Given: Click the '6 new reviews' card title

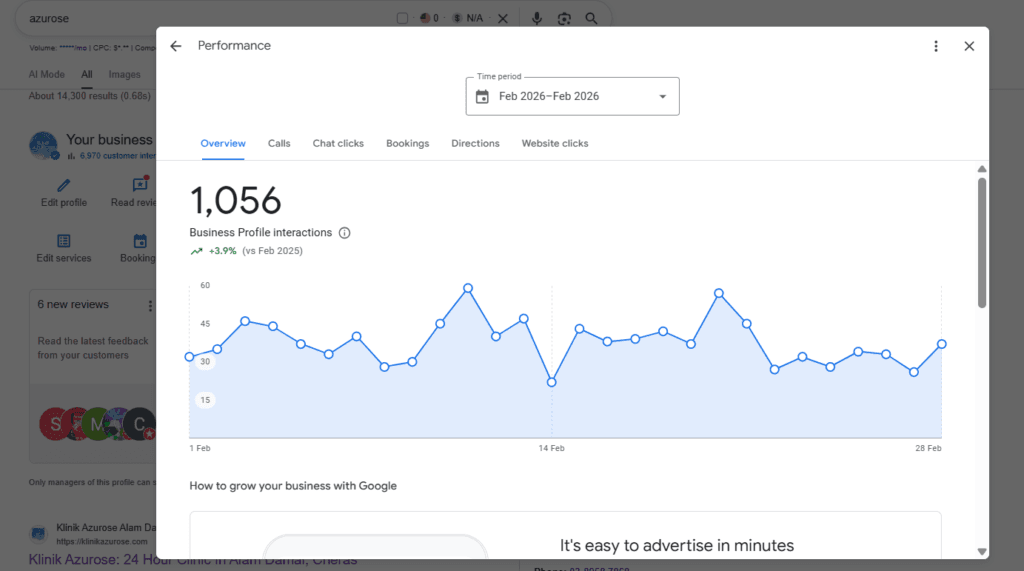Looking at the screenshot, I should point(73,304).
